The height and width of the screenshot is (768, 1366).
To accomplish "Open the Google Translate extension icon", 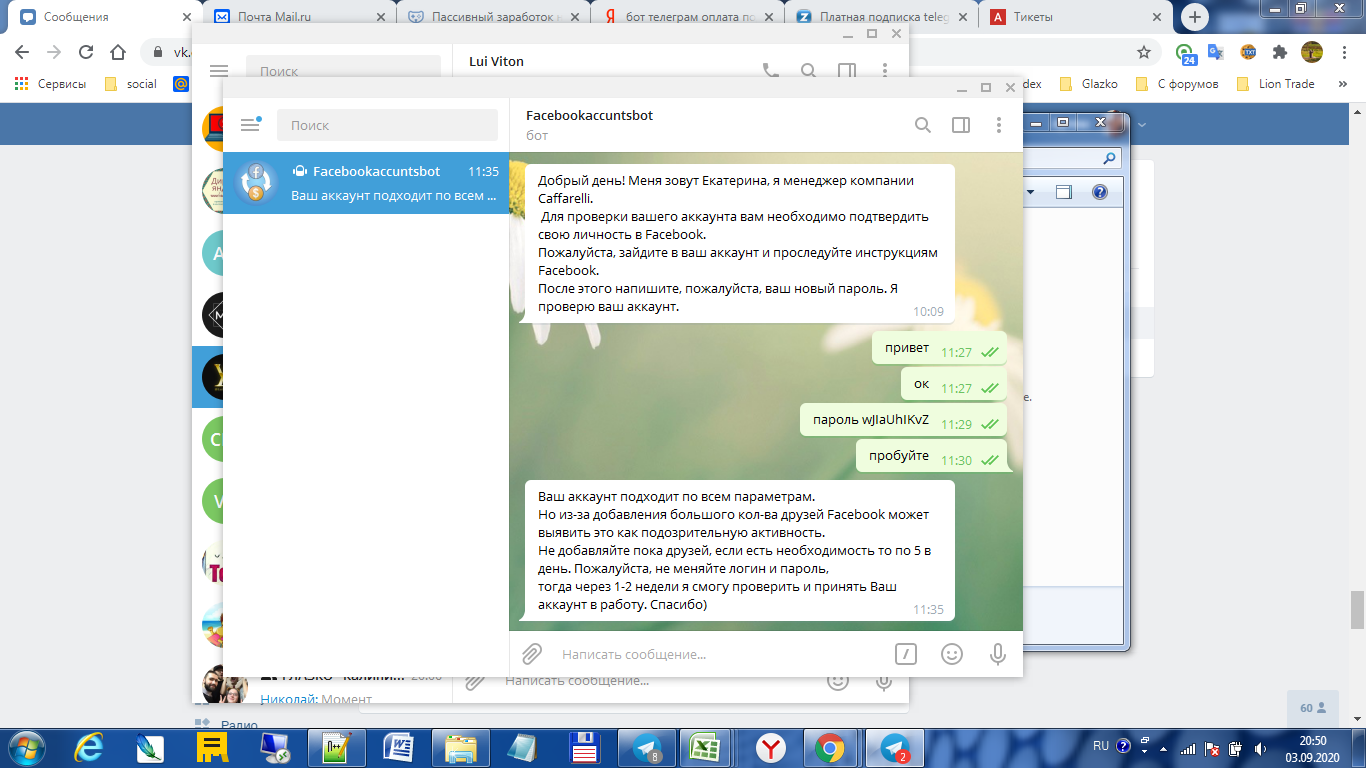I will click(1216, 52).
